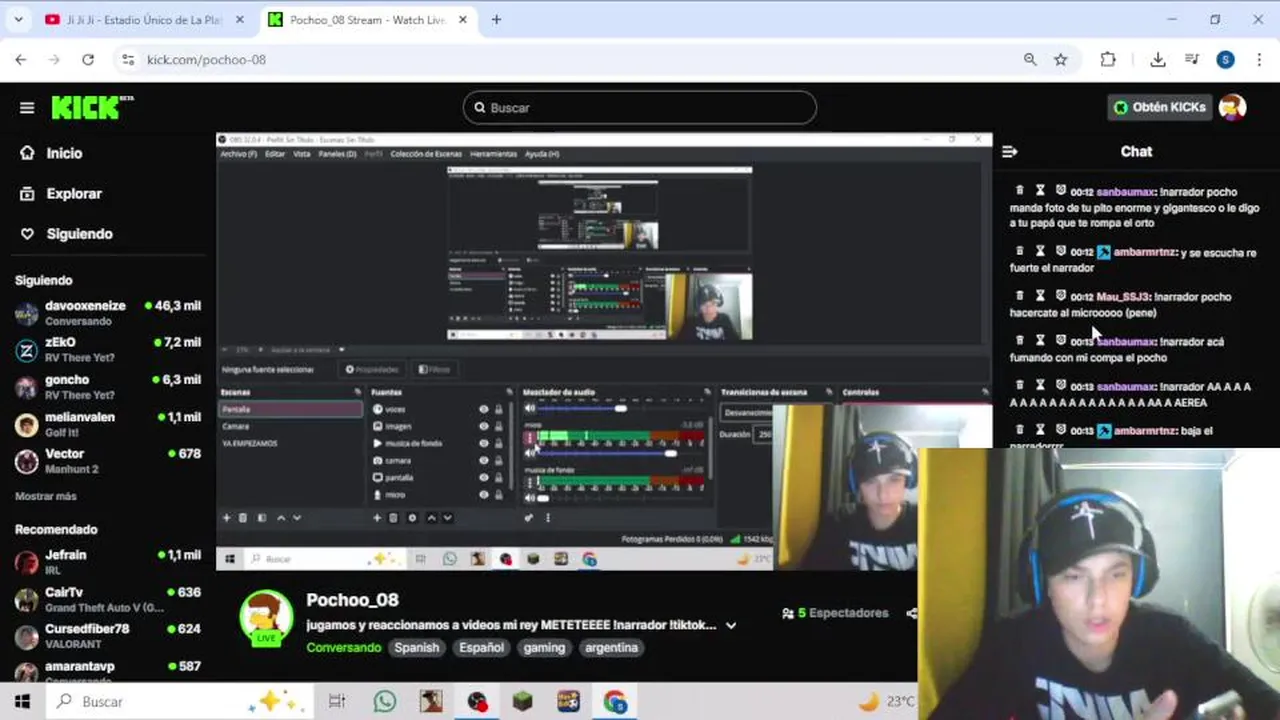Toggle visibility eye of 'camara' source in OBS
Image resolution: width=1280 pixels, height=720 pixels.
tap(484, 460)
